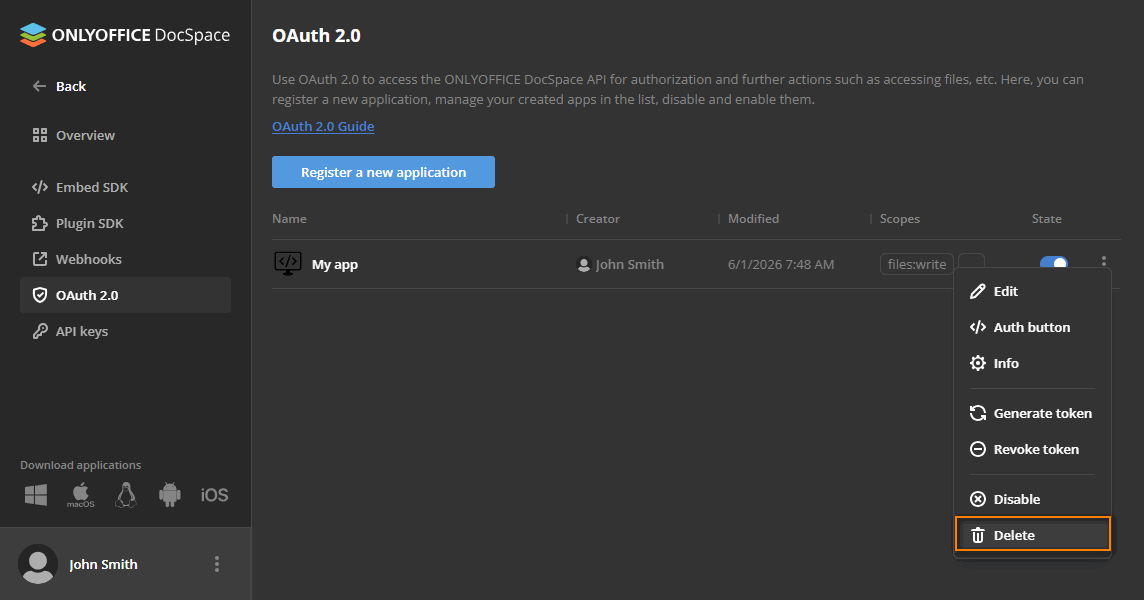Open the API keys page

(x=70, y=331)
